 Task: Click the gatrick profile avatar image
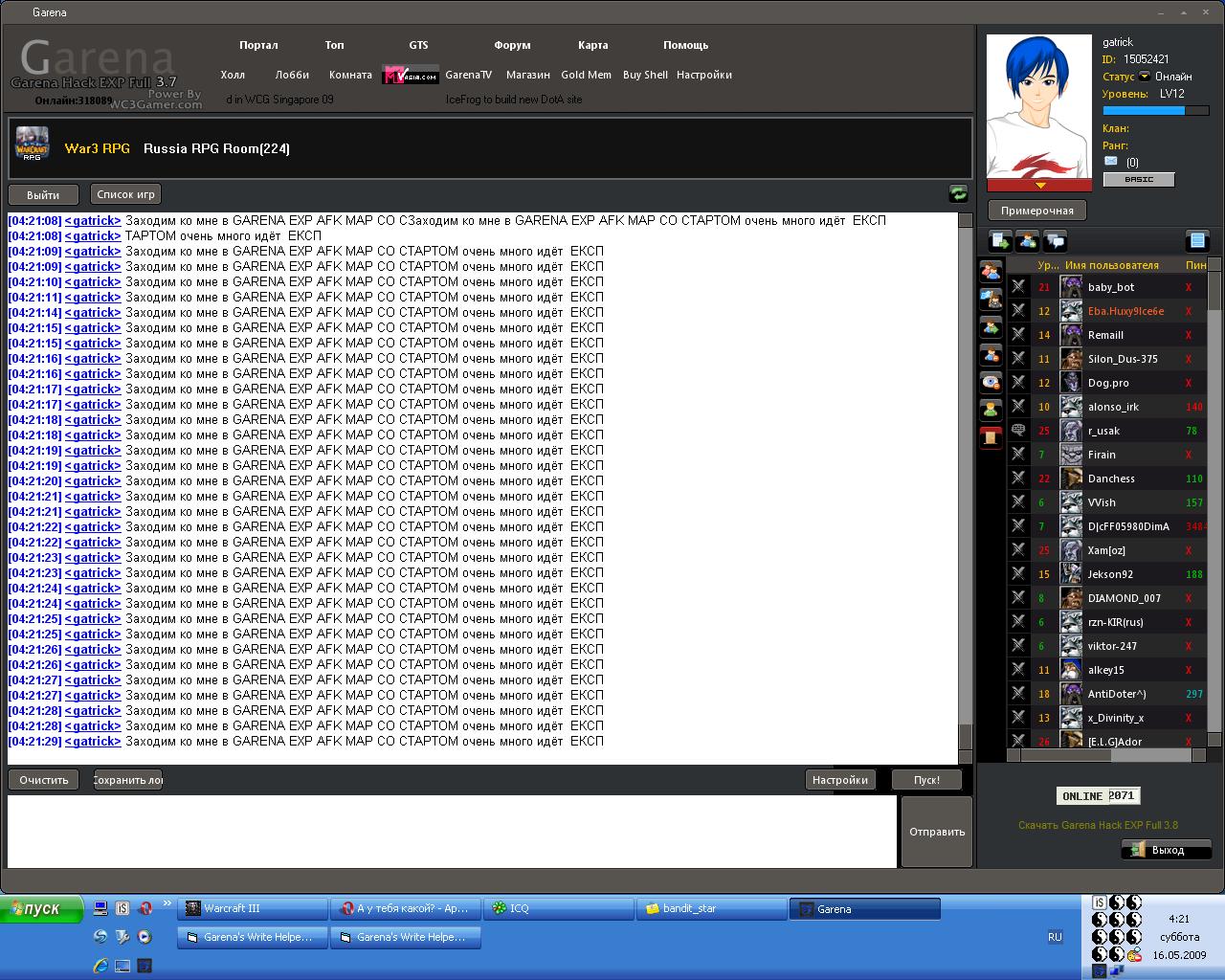[1038, 106]
